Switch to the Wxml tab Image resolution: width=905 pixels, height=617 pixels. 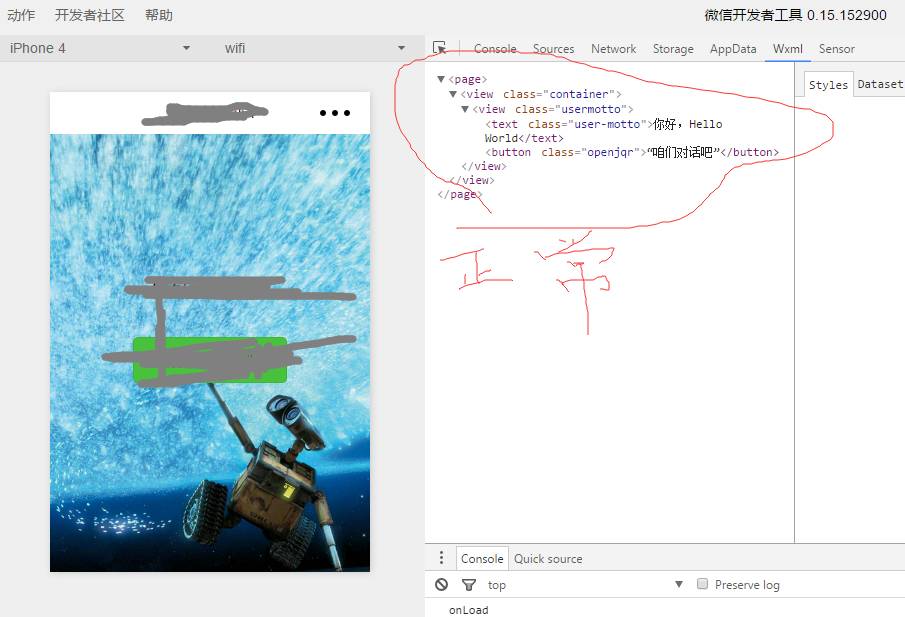pos(788,49)
